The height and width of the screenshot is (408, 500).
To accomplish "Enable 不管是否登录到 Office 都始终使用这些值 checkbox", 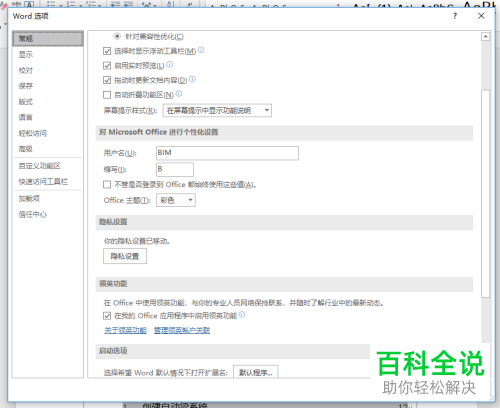I will (107, 184).
